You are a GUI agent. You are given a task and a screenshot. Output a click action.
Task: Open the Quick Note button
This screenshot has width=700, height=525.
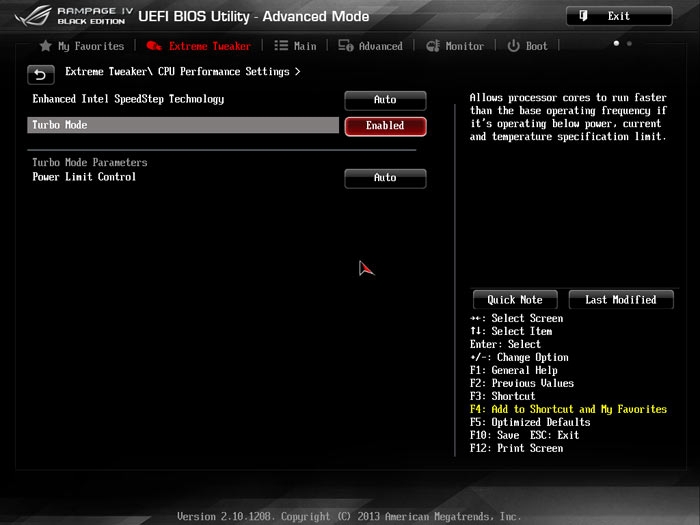[x=515, y=300]
